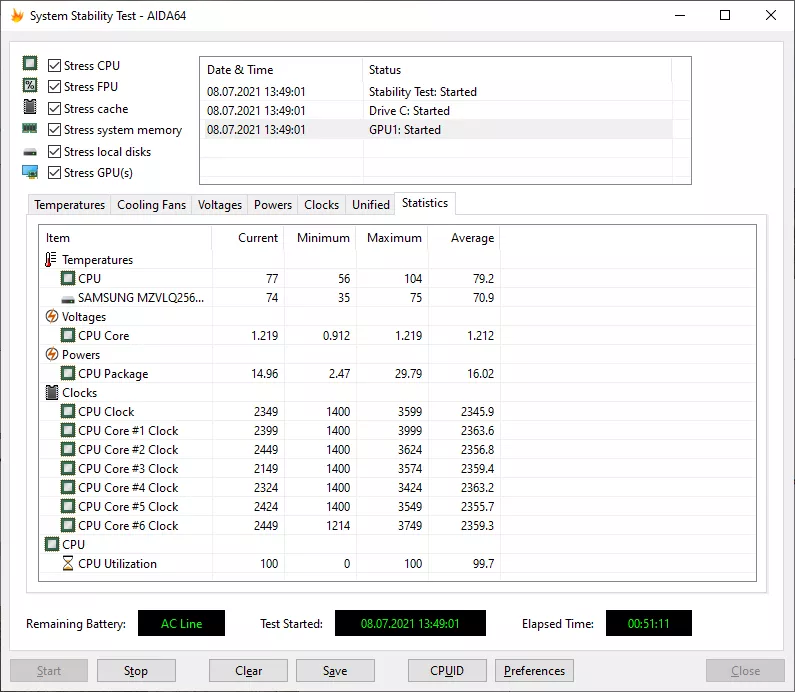Disable the Stress system memory checkbox

(x=54, y=130)
